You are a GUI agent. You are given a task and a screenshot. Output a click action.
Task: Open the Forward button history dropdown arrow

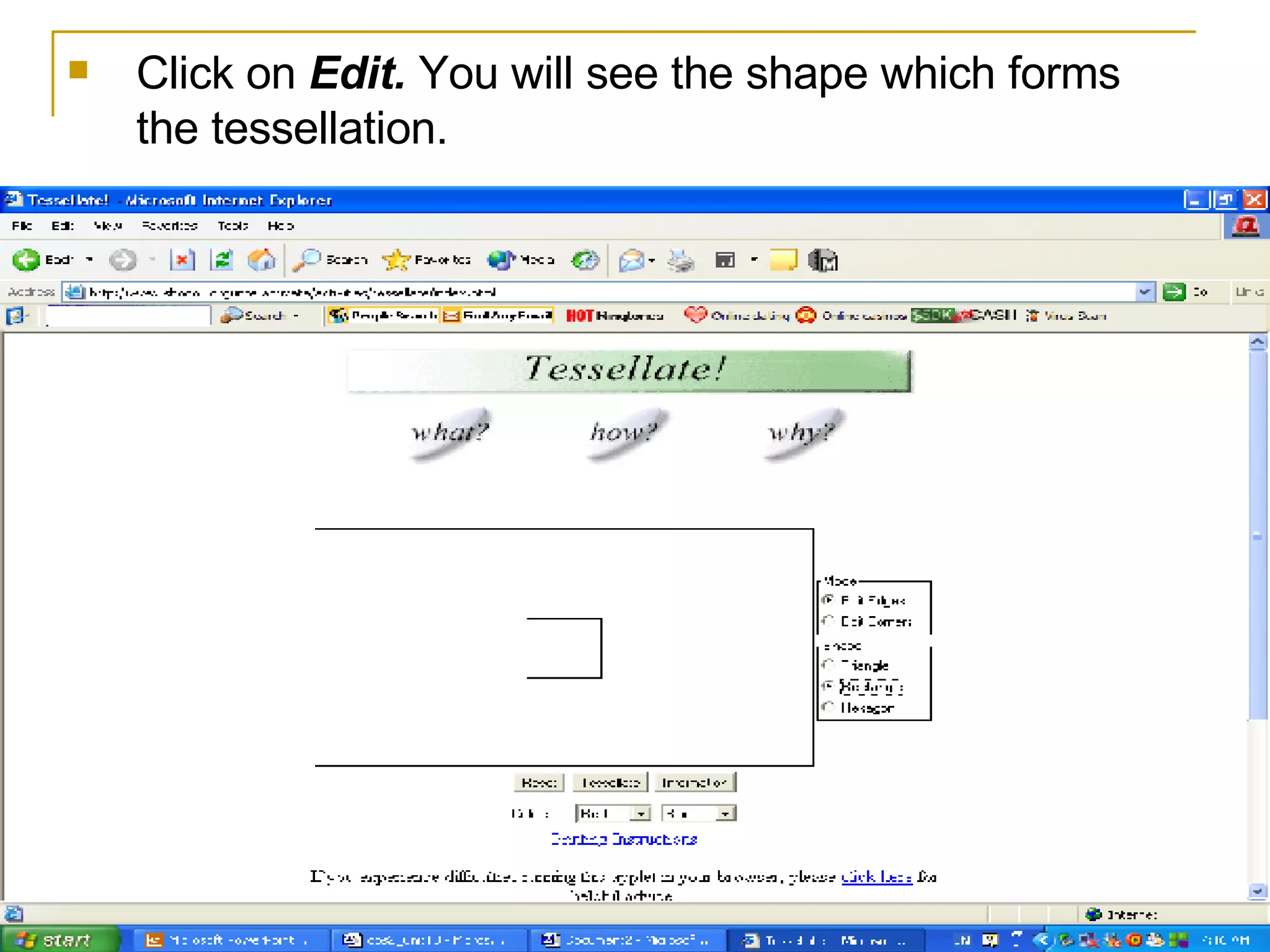coord(152,260)
